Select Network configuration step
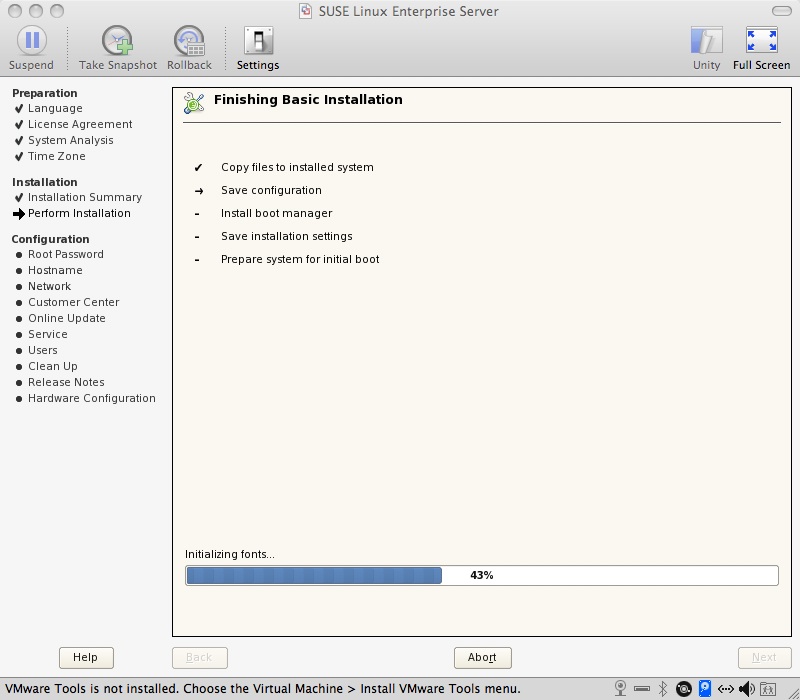Screen dimensions: 800x700 point(49,286)
